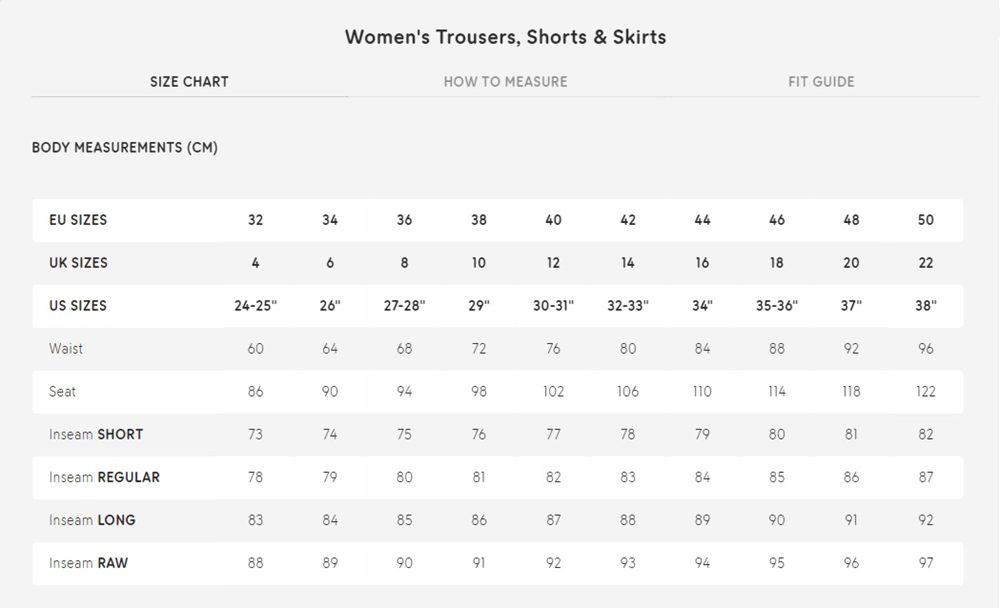This screenshot has height=608, width=1000.
Task: Select the US size 24-25" cell
Action: click(255, 306)
